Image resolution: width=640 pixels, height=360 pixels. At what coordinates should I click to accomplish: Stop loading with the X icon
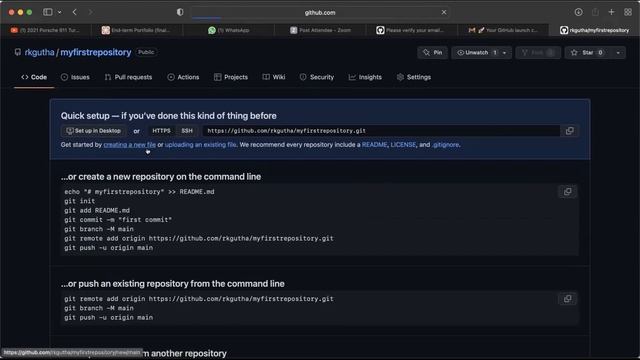444,12
